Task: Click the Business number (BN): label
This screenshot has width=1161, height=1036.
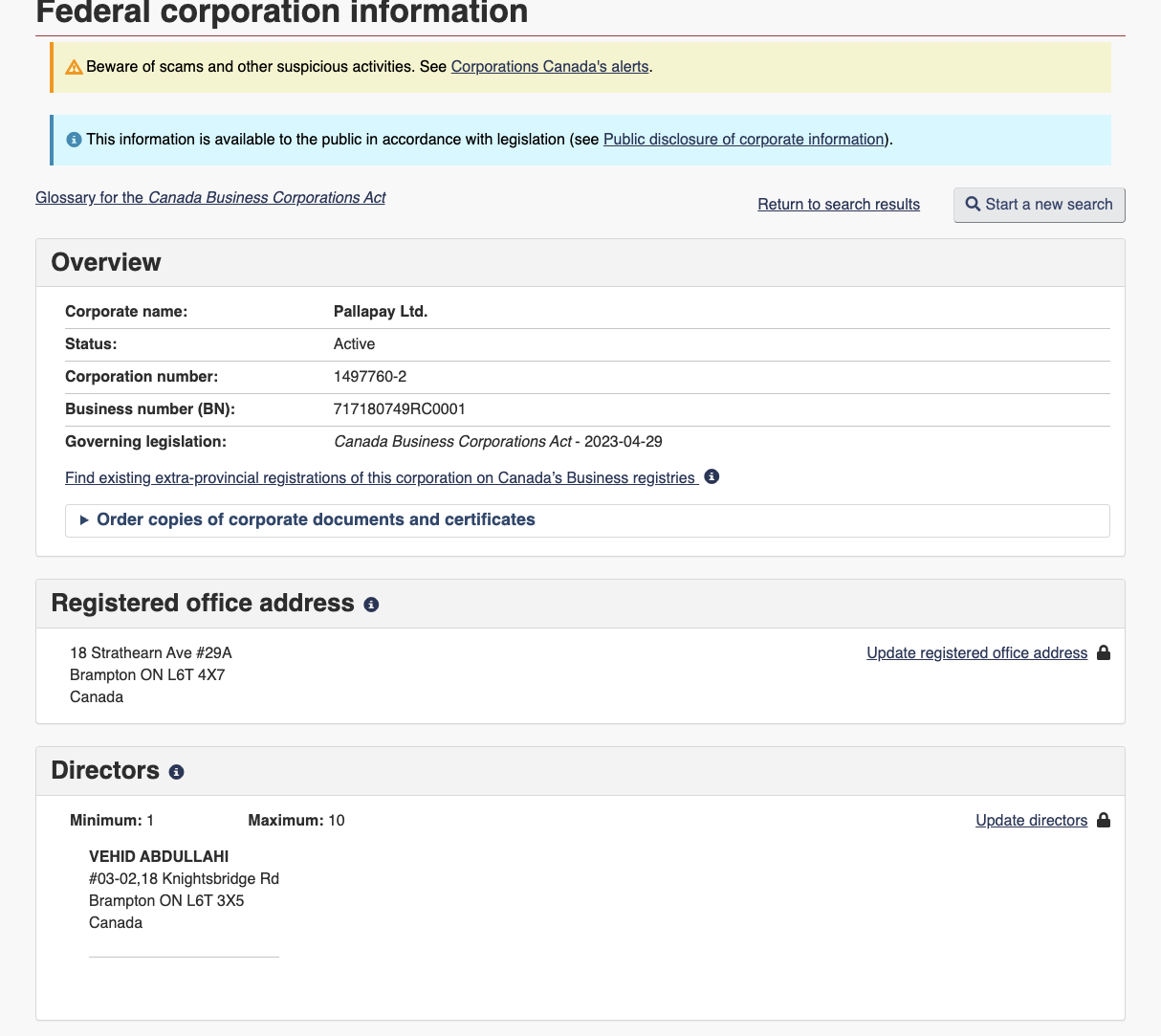Action: pyautogui.click(x=150, y=409)
